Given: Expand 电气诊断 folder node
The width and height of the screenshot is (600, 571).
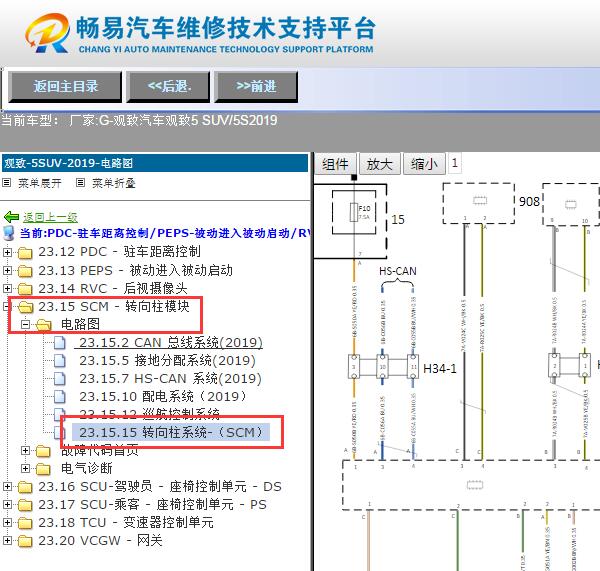Looking at the screenshot, I should click(x=25, y=468).
